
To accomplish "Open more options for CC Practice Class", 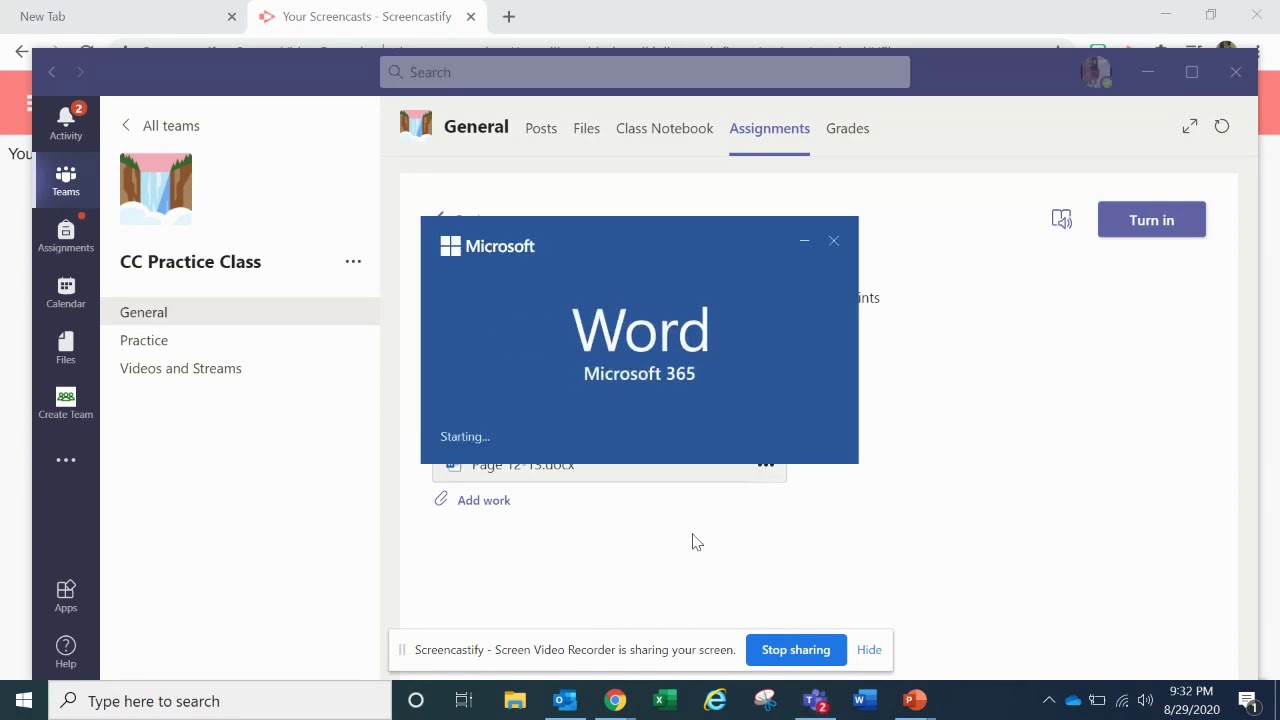I will point(353,261).
